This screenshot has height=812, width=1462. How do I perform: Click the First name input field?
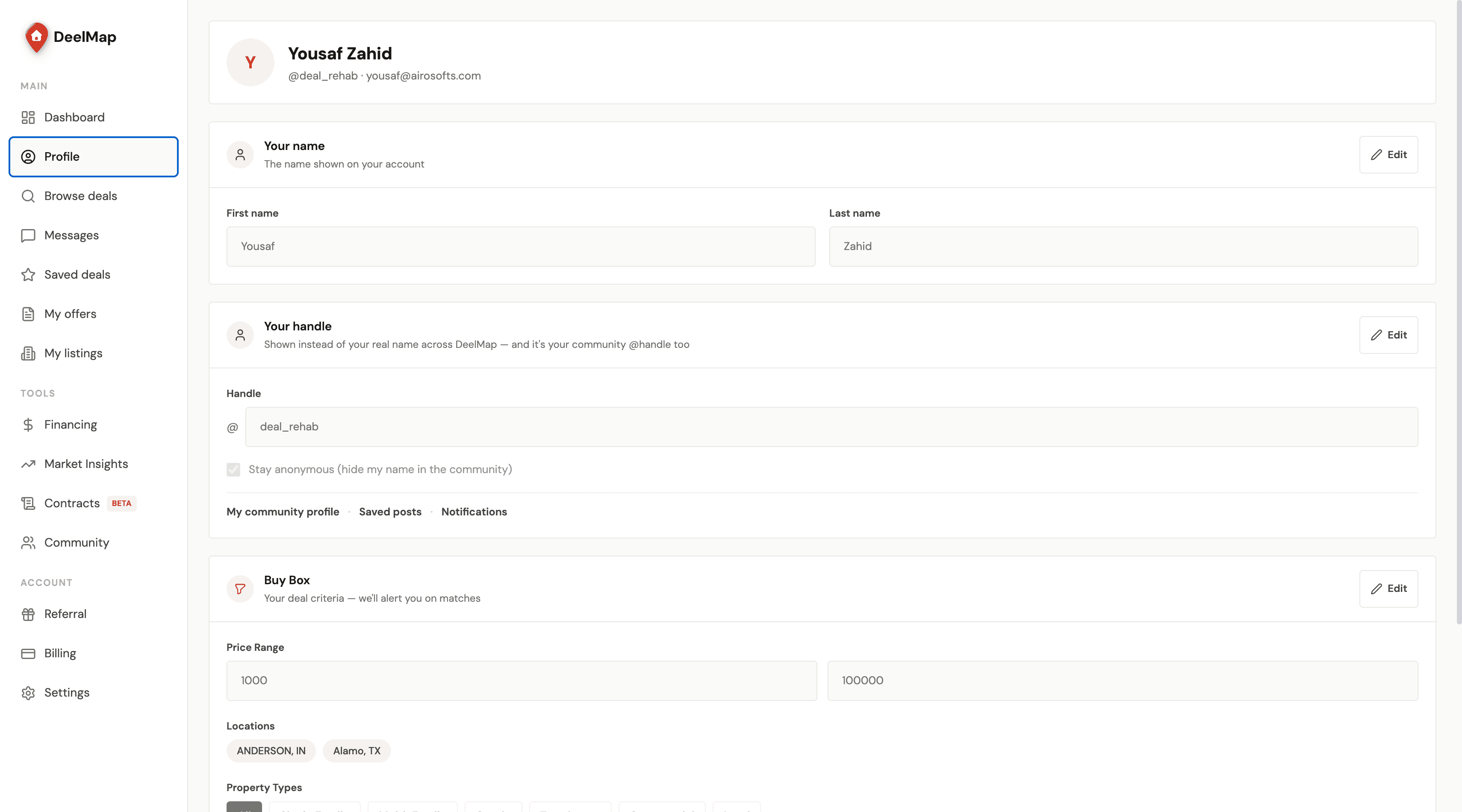[x=520, y=246]
